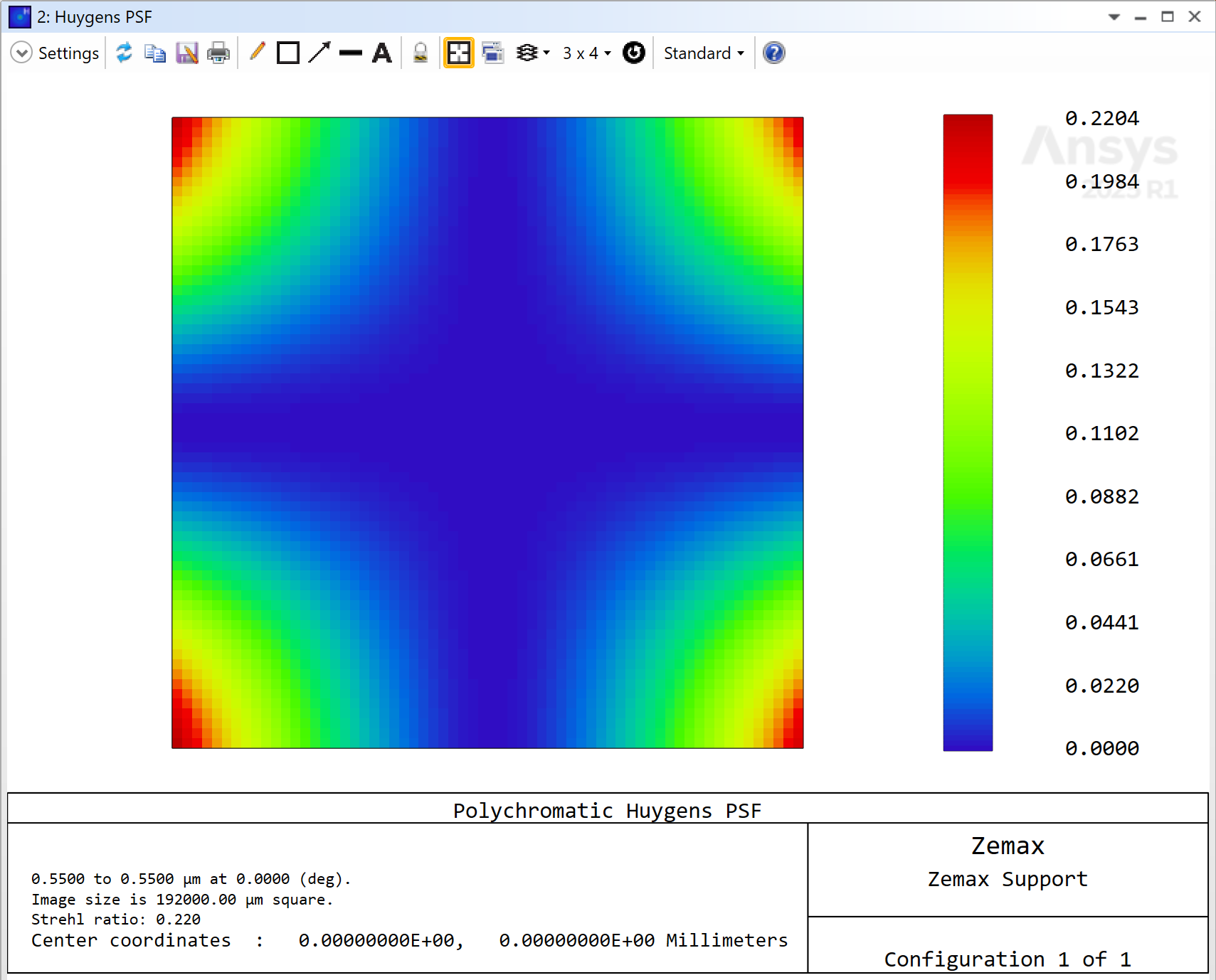Screen dimensions: 1216x980
Task: Click the 0.1102 scale value
Action: click(1102, 433)
